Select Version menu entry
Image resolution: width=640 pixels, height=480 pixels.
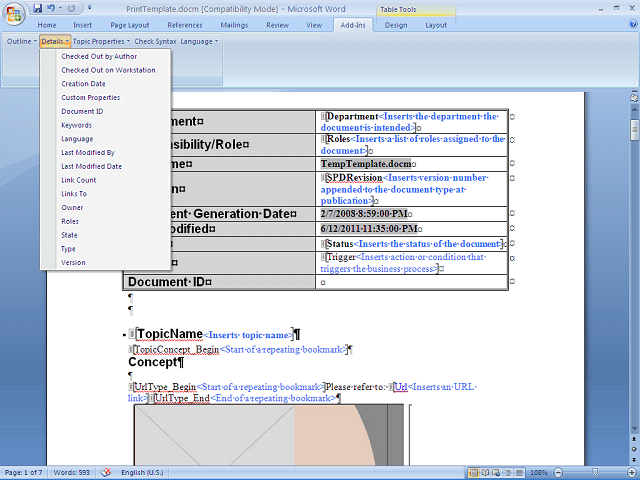pos(106,262)
